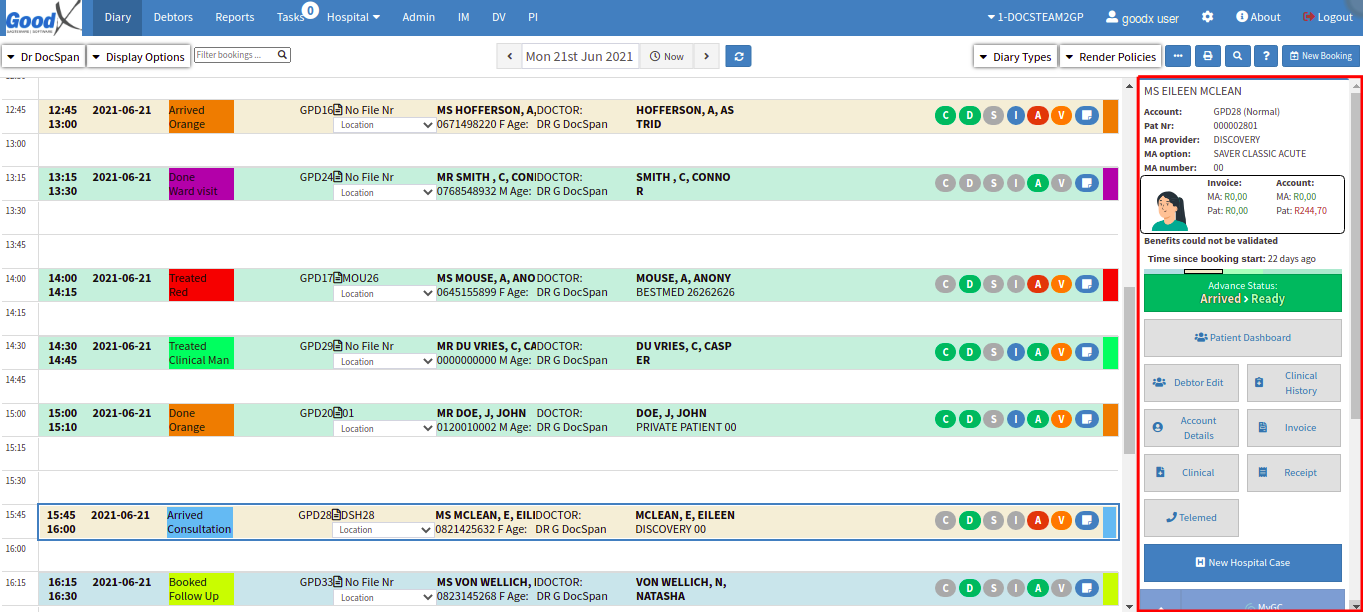This screenshot has width=1363, height=612.
Task: Open the Debtors menu
Action: 173,17
